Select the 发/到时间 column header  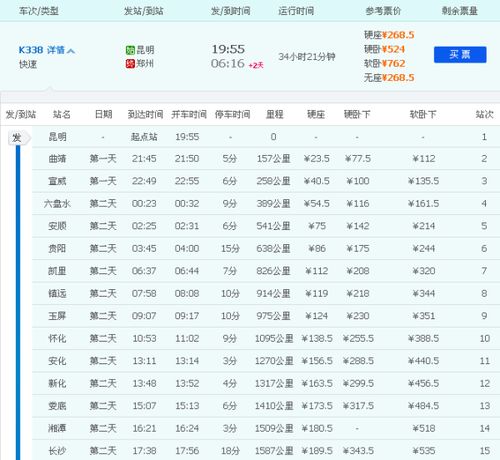230,11
